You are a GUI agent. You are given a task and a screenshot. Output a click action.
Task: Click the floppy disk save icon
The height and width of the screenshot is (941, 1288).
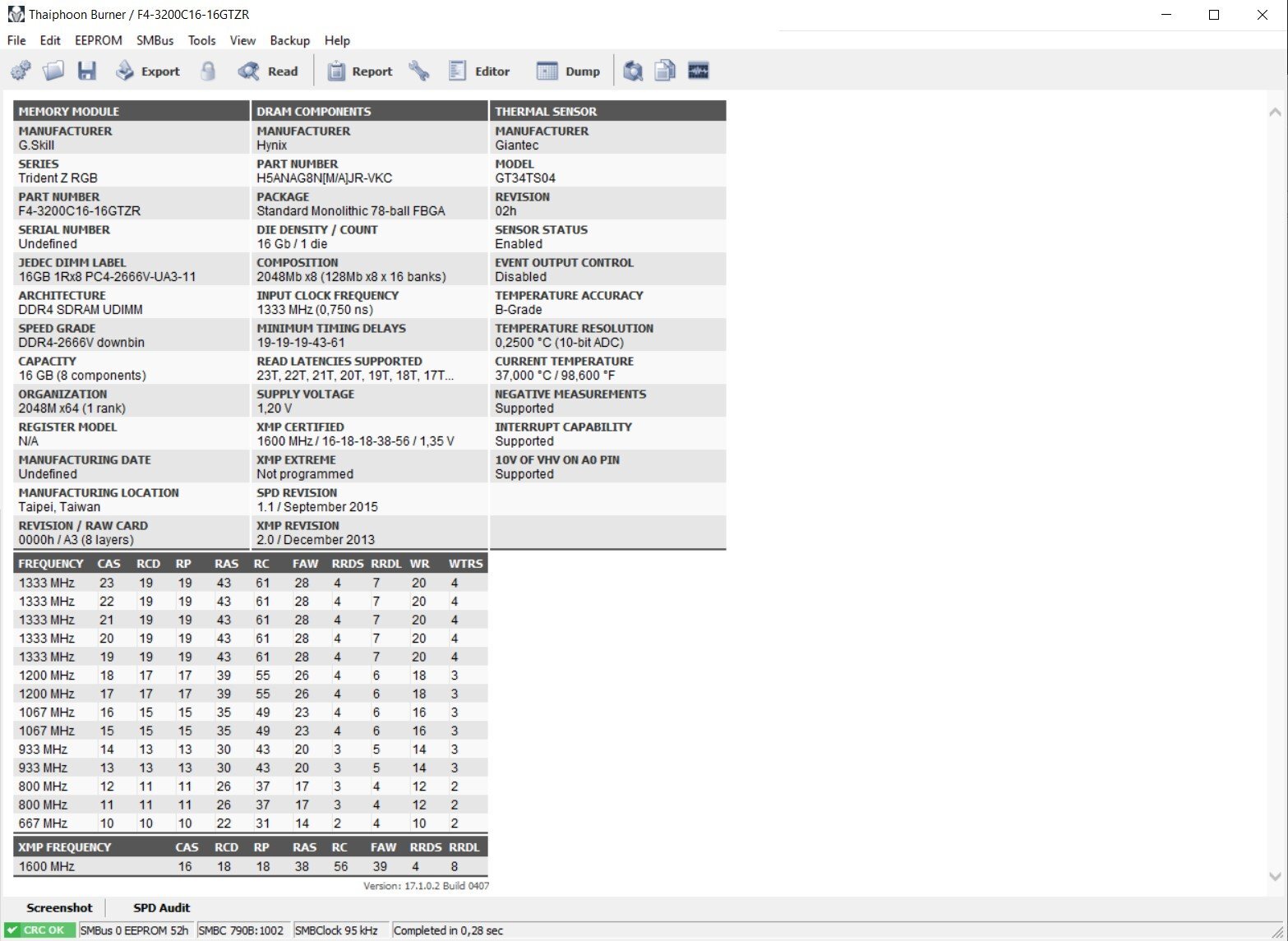[x=87, y=71]
